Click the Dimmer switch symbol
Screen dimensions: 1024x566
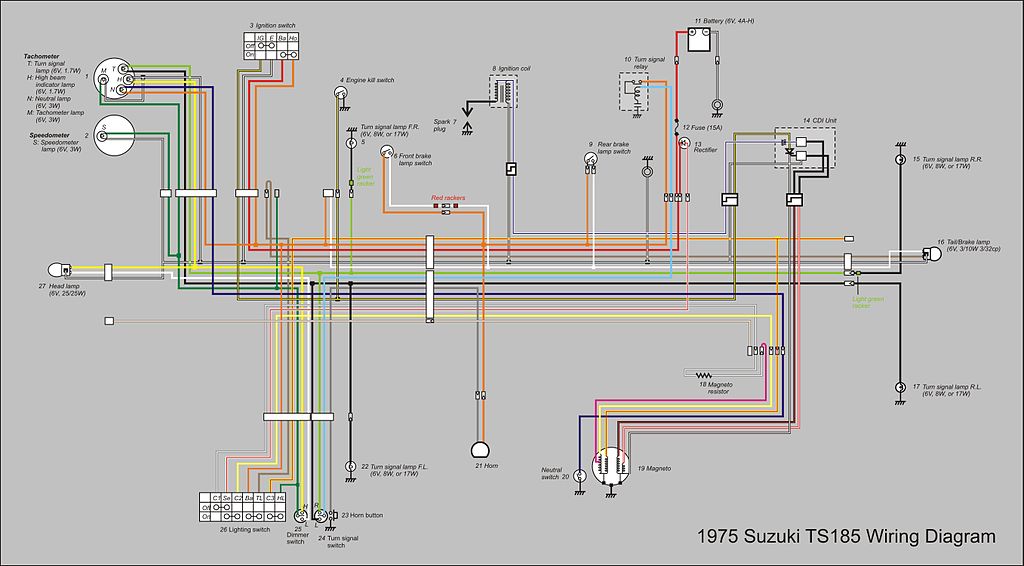[x=300, y=514]
